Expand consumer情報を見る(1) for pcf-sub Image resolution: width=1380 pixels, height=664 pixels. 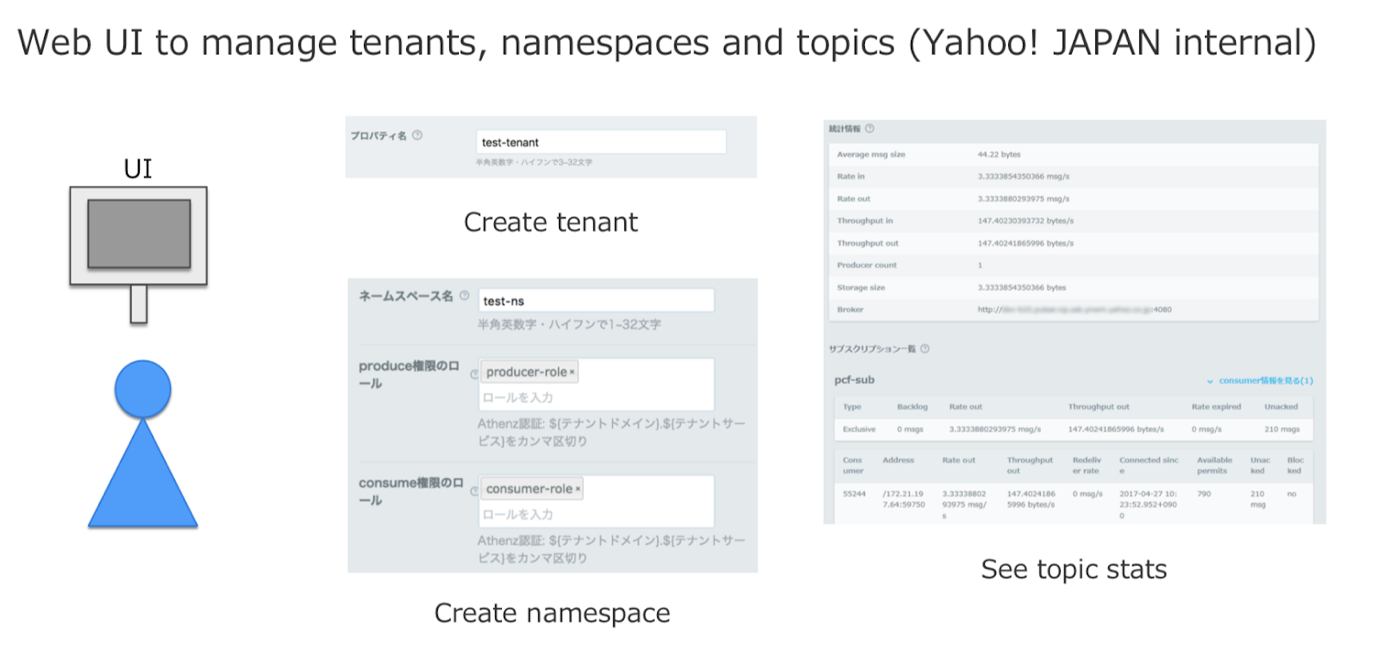(1260, 381)
